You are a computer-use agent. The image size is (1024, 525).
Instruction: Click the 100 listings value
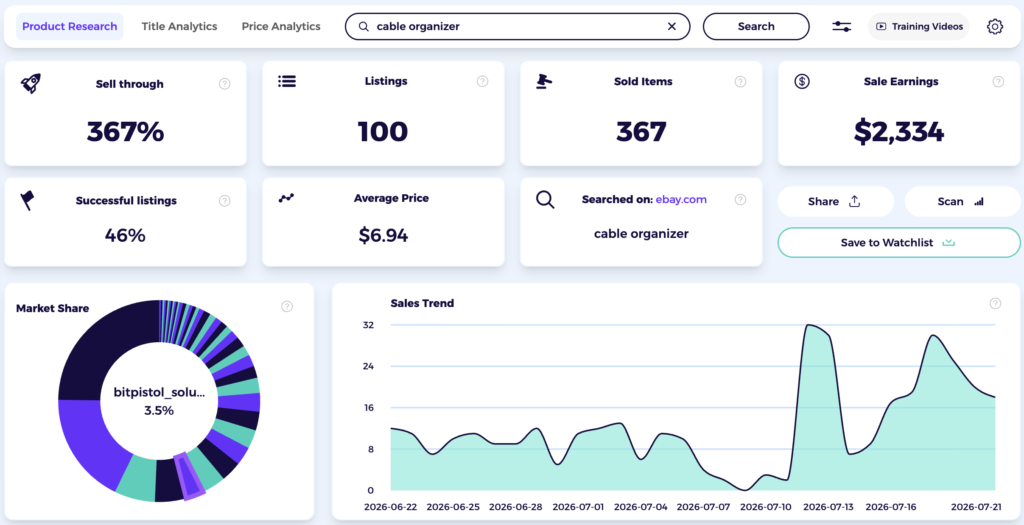[x=383, y=132]
